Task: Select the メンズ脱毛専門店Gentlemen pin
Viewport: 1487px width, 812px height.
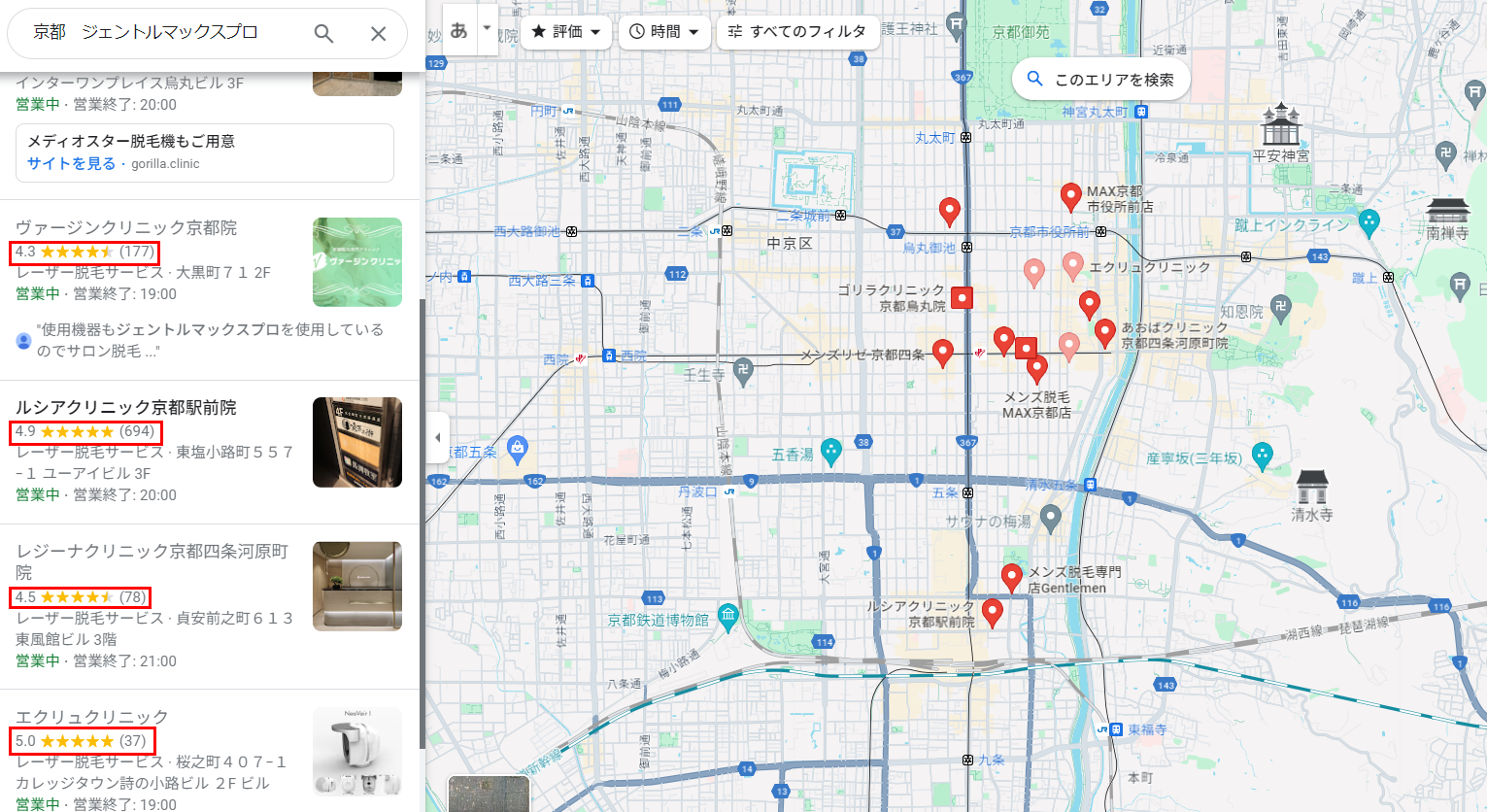Action: tap(1012, 578)
